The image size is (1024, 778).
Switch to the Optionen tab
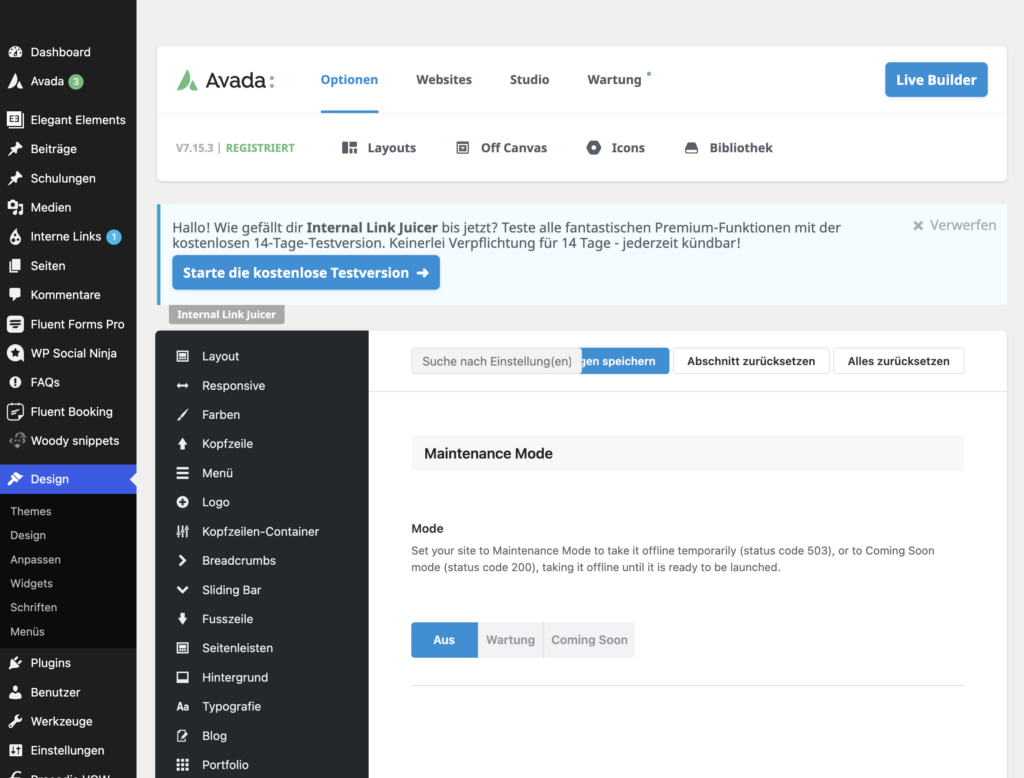pyautogui.click(x=349, y=80)
